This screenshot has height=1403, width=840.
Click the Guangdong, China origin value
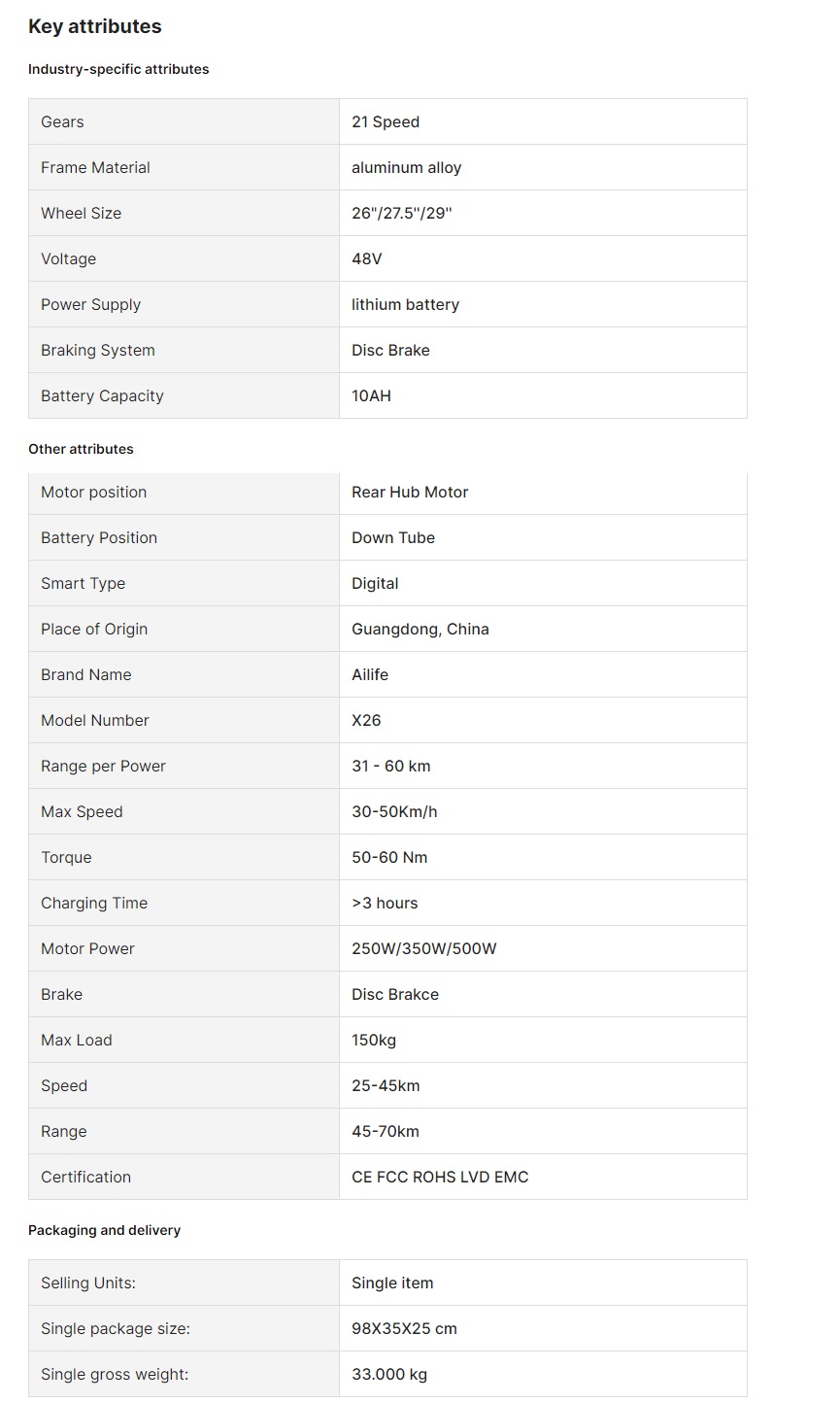tap(420, 630)
